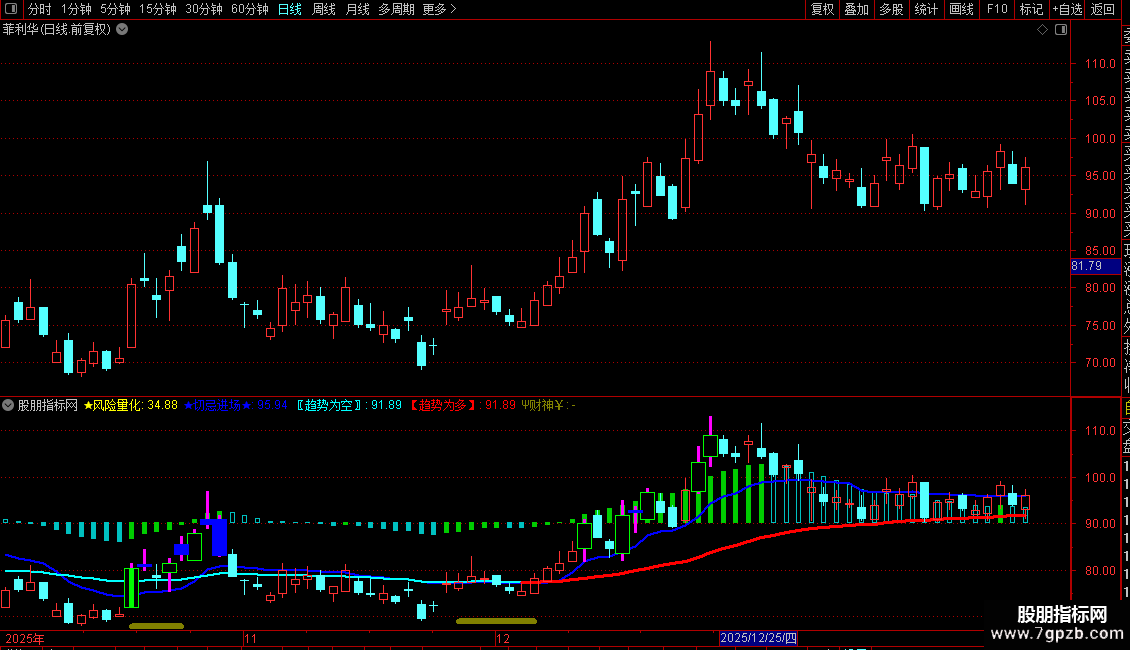The height and width of the screenshot is (650, 1130).
Task: Click the 70.00 label on main price axis
Action: tap(1100, 362)
